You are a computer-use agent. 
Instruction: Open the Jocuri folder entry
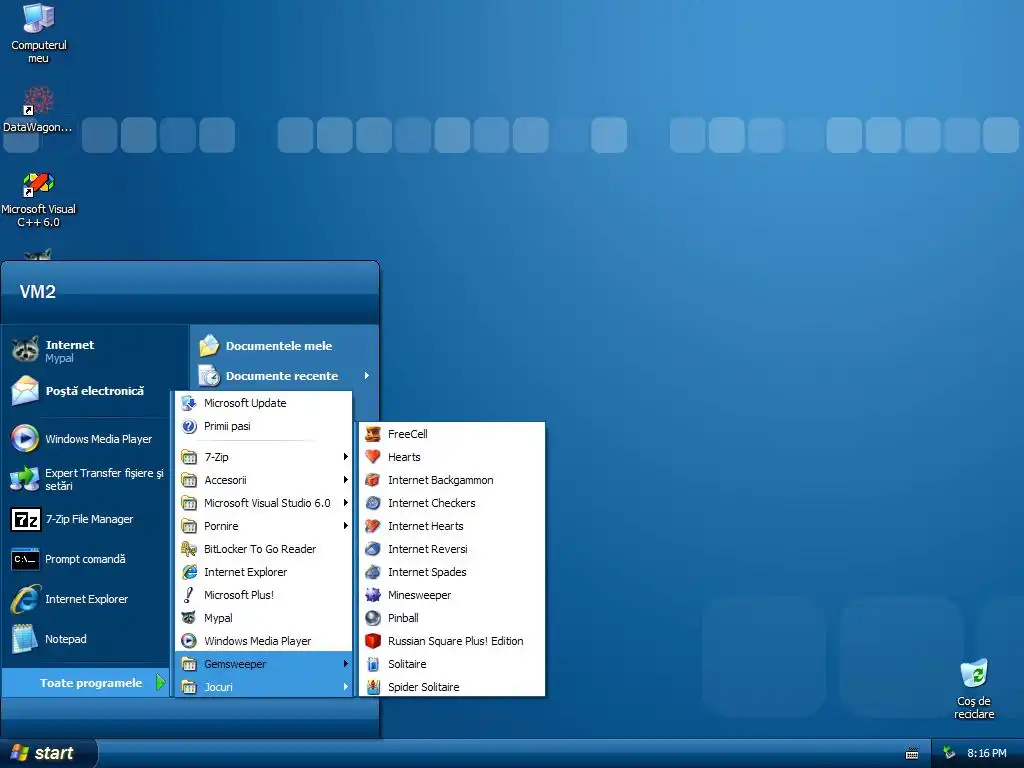click(x=264, y=687)
